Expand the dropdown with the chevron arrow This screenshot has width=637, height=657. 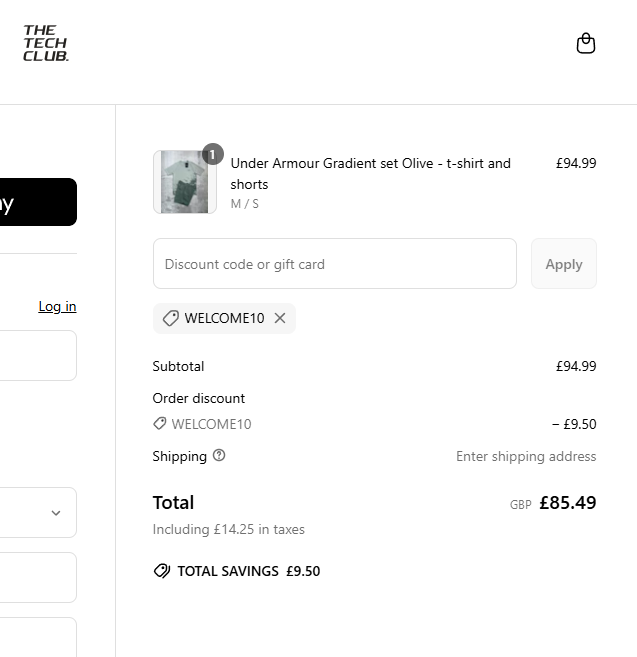pos(56,512)
